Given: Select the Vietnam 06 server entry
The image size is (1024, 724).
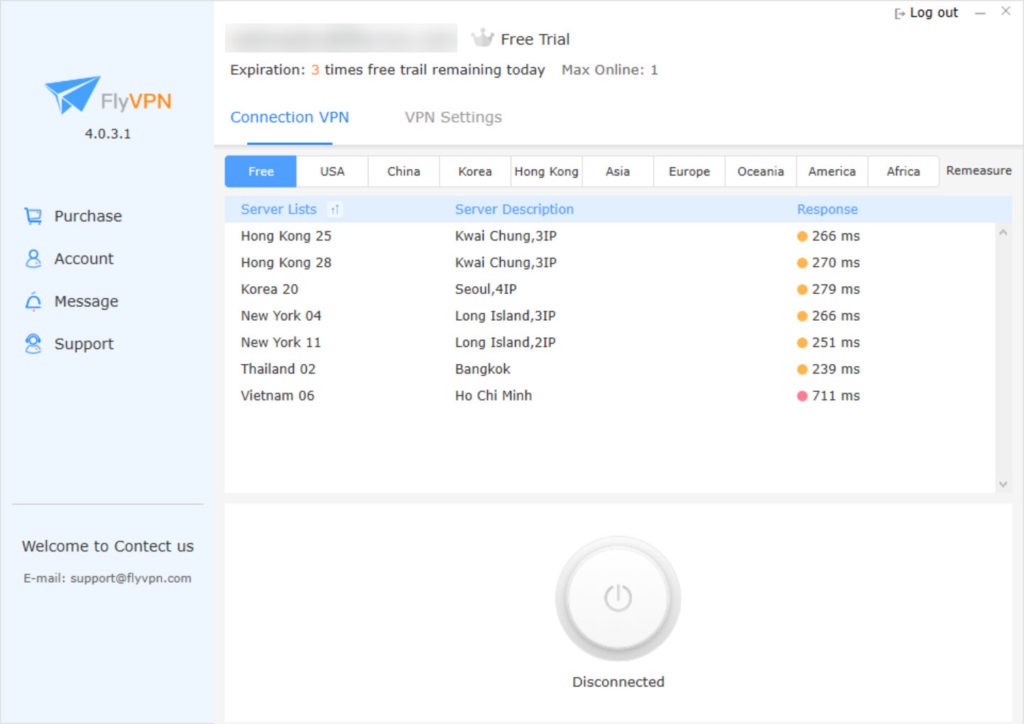Looking at the screenshot, I should 277,396.
